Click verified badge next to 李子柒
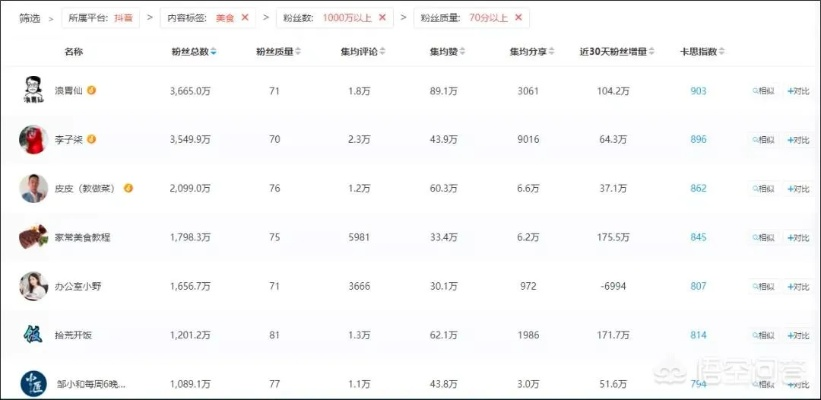821x400 pixels. pos(92,139)
